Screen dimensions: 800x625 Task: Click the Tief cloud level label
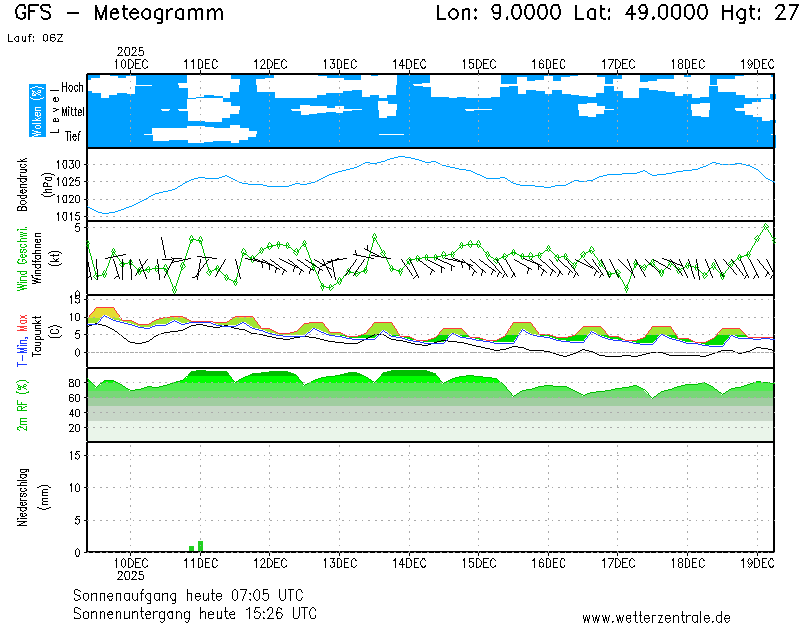[x=73, y=137]
